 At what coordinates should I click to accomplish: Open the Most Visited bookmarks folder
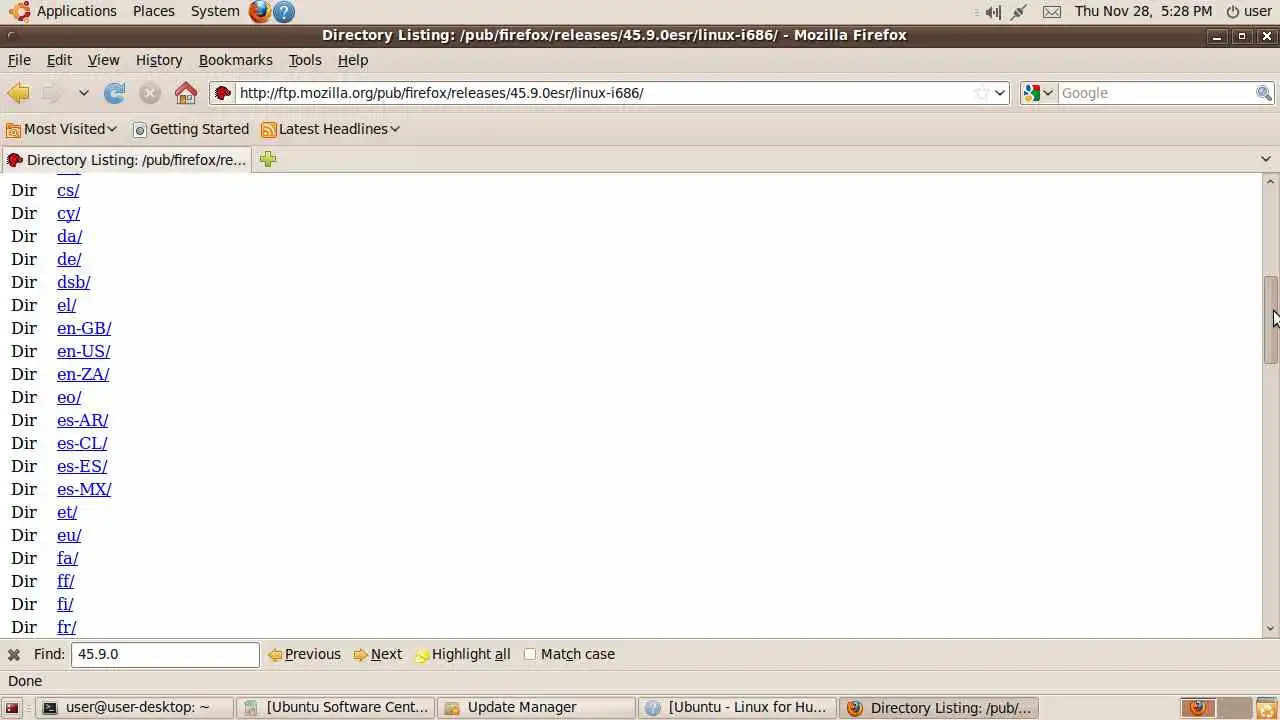(62, 129)
